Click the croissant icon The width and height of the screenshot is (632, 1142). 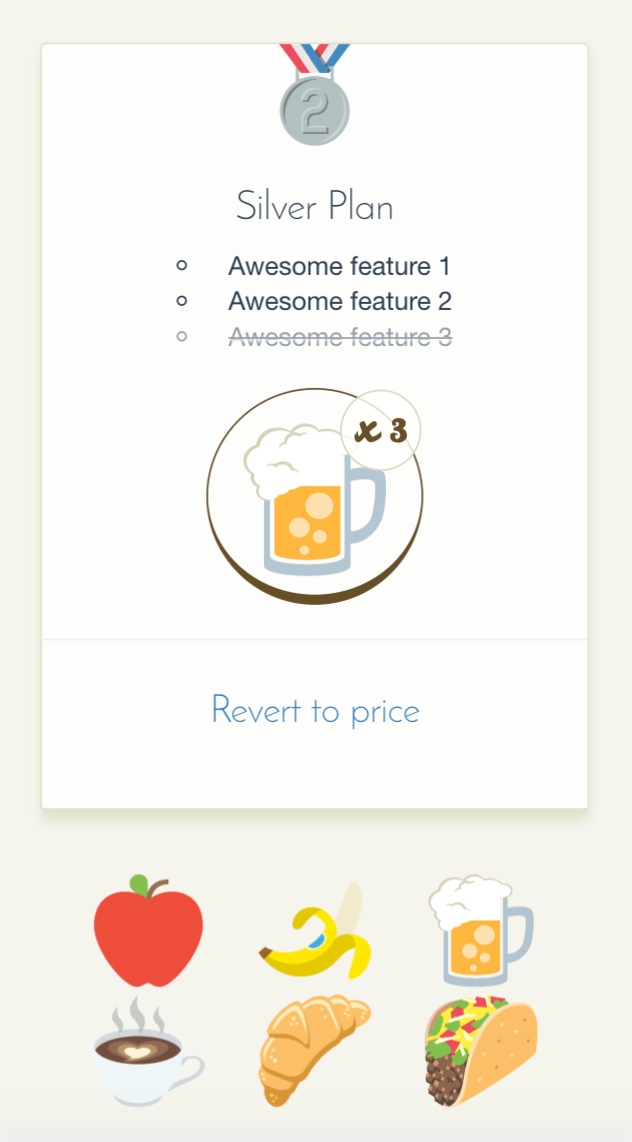pyautogui.click(x=315, y=1050)
